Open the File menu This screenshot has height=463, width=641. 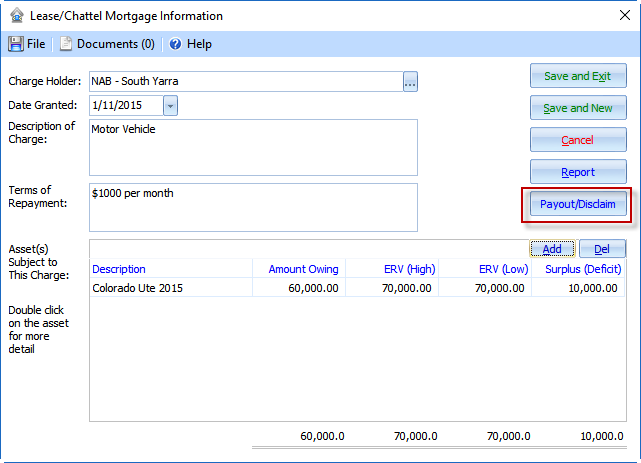[x=36, y=44]
